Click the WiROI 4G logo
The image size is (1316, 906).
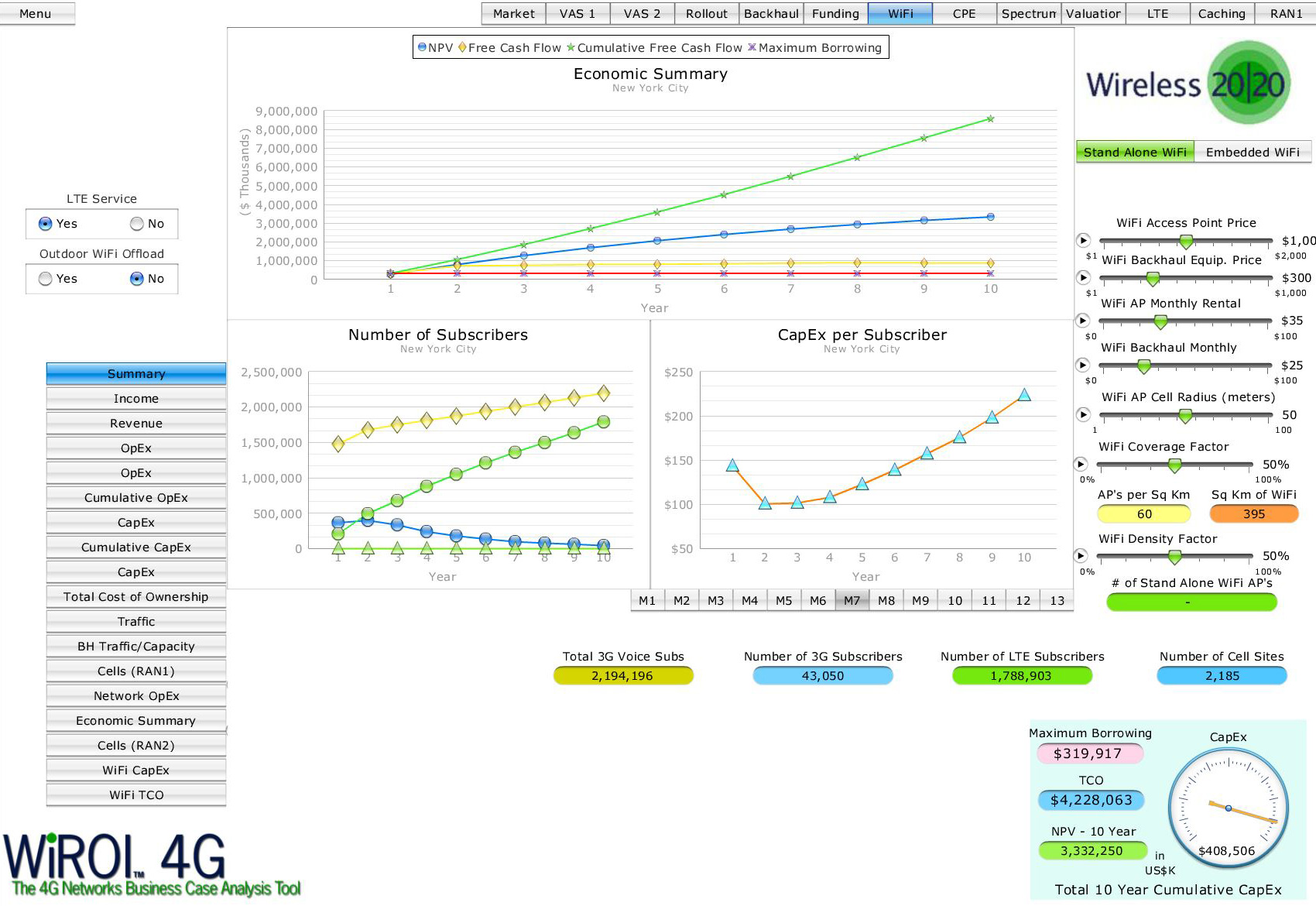tap(152, 865)
